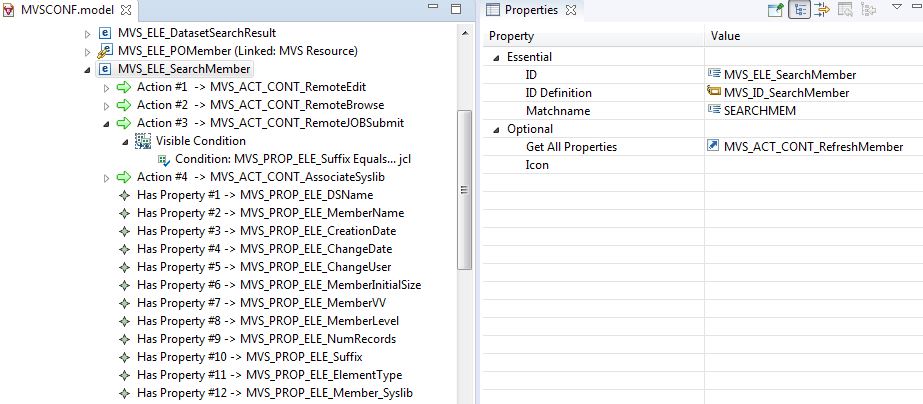Click green arrow icon of Action #1

coord(124,87)
